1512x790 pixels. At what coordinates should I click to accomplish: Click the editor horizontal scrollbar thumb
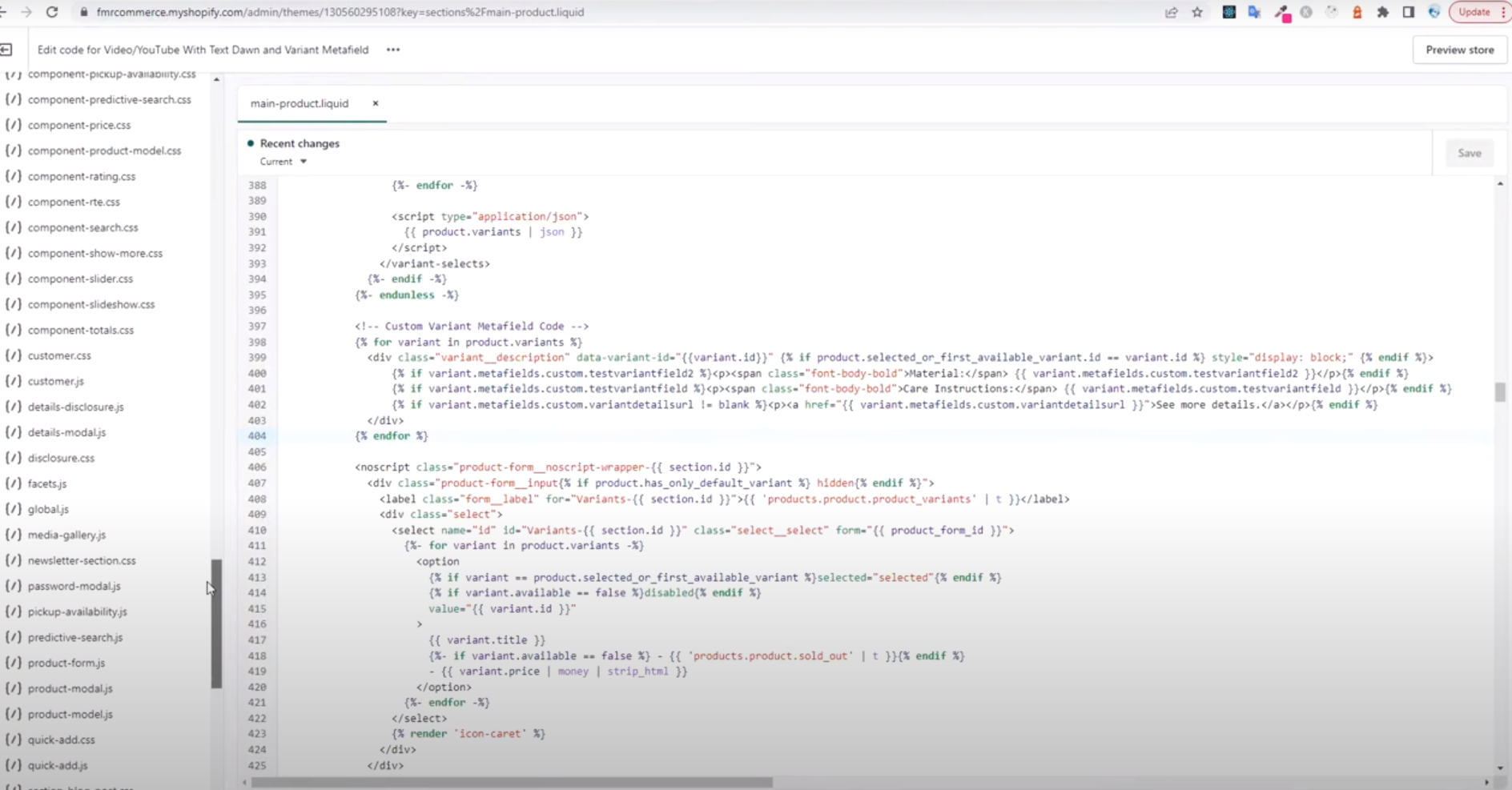coord(513,783)
